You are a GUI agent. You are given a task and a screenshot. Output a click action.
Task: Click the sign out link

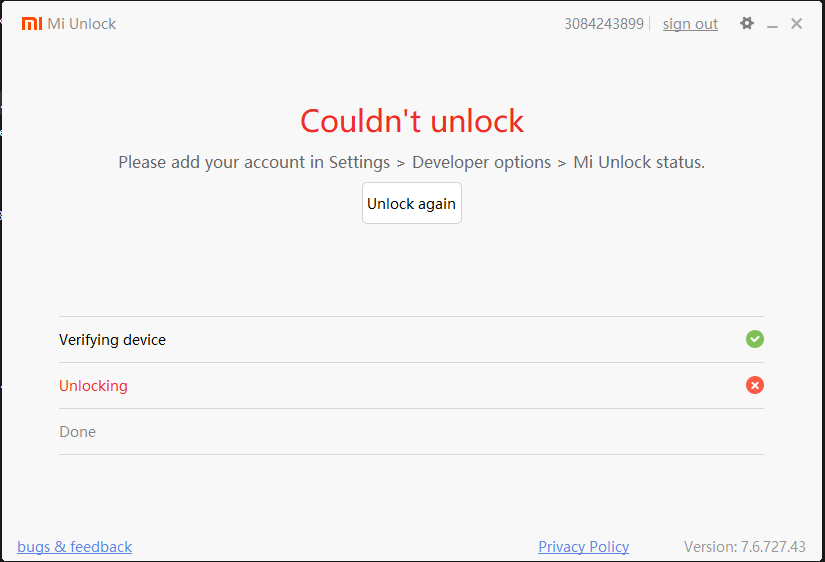pyautogui.click(x=690, y=24)
